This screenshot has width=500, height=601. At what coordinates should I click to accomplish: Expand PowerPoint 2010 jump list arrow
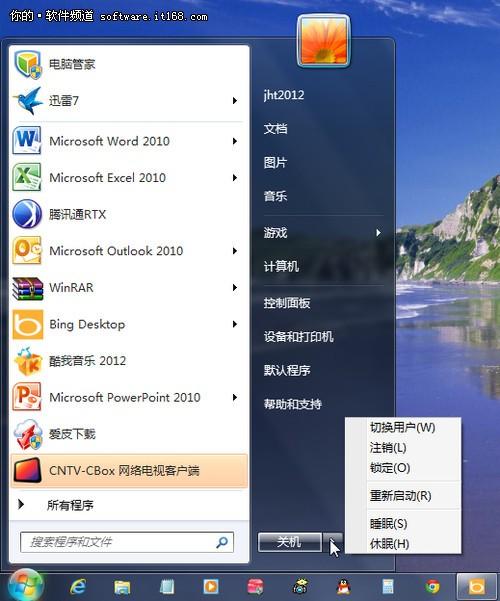(x=235, y=397)
